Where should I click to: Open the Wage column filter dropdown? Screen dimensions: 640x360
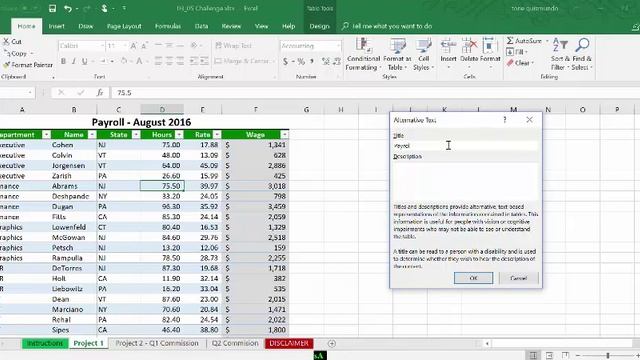click(x=284, y=135)
